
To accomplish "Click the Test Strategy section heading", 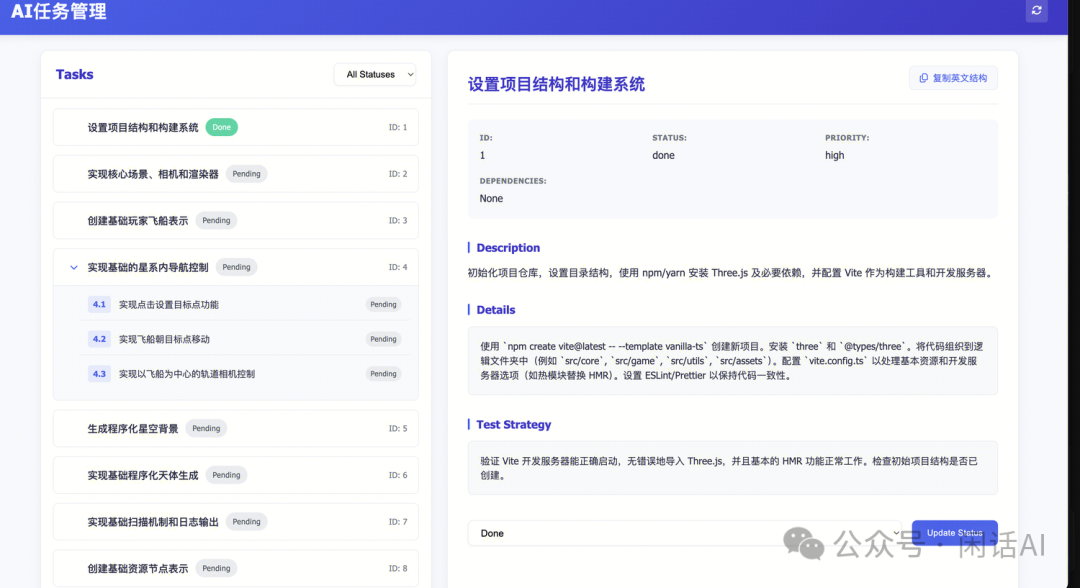I will point(513,425).
